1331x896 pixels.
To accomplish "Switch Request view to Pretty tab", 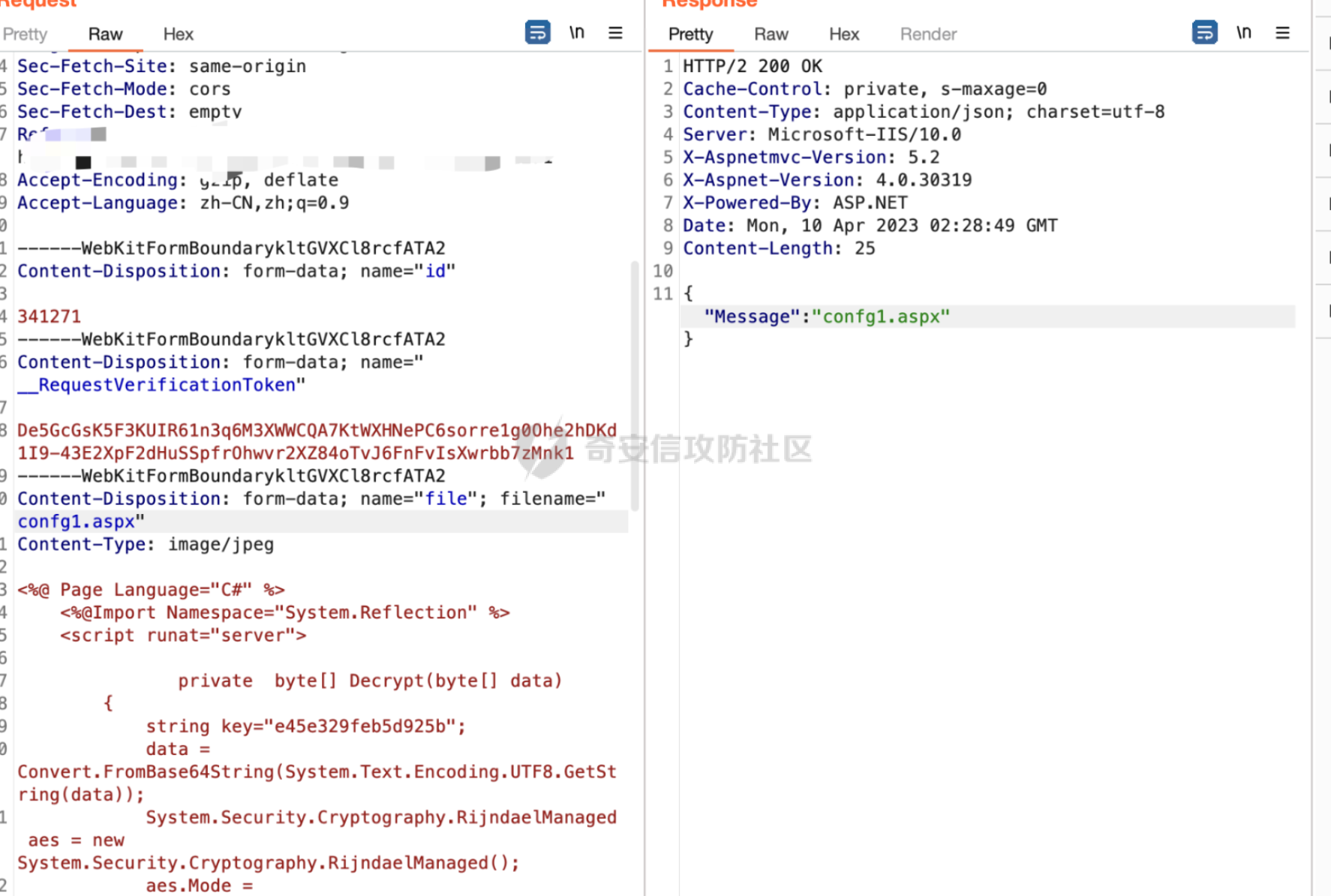I will point(25,34).
